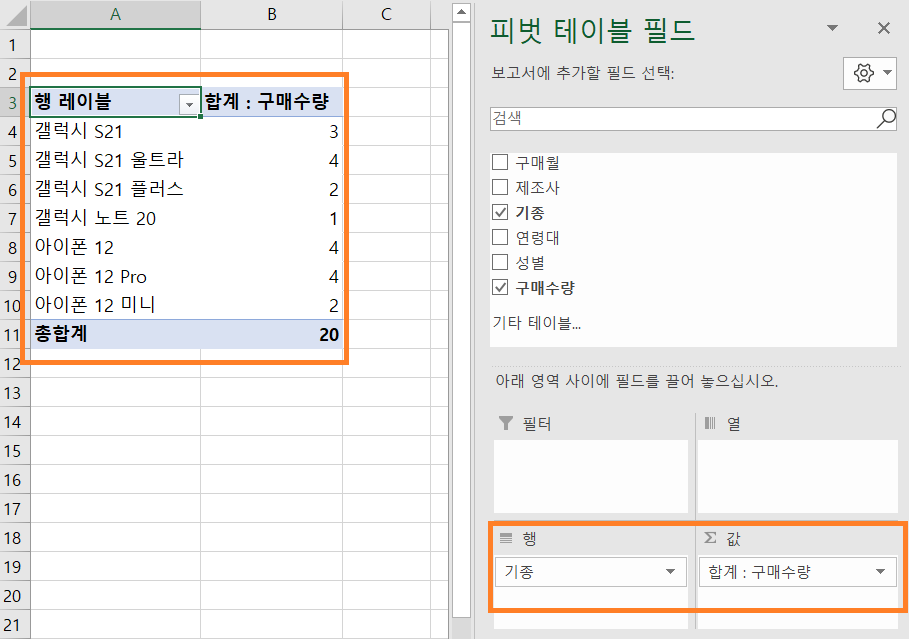Screen dimensions: 909x639
Task: Select the 갤럭시 S21 울트라 cell
Action: [x=115, y=160]
